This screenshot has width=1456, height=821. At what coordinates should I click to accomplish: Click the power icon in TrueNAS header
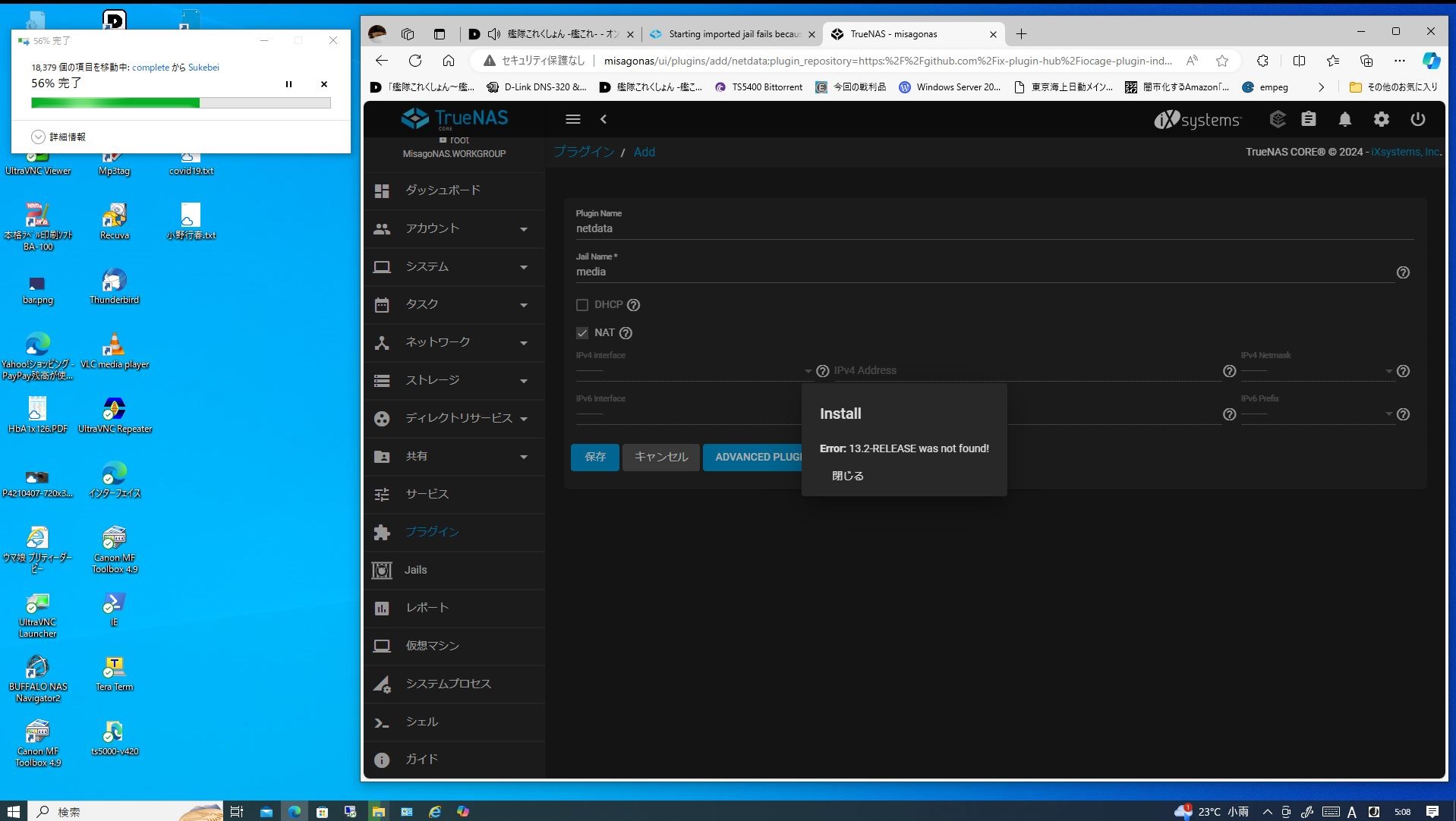click(1417, 119)
